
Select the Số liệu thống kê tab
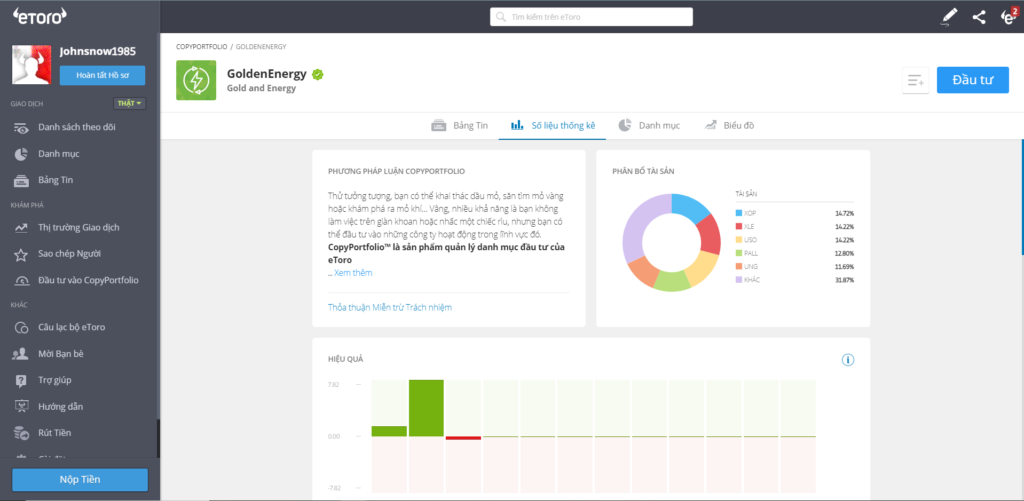pos(552,125)
